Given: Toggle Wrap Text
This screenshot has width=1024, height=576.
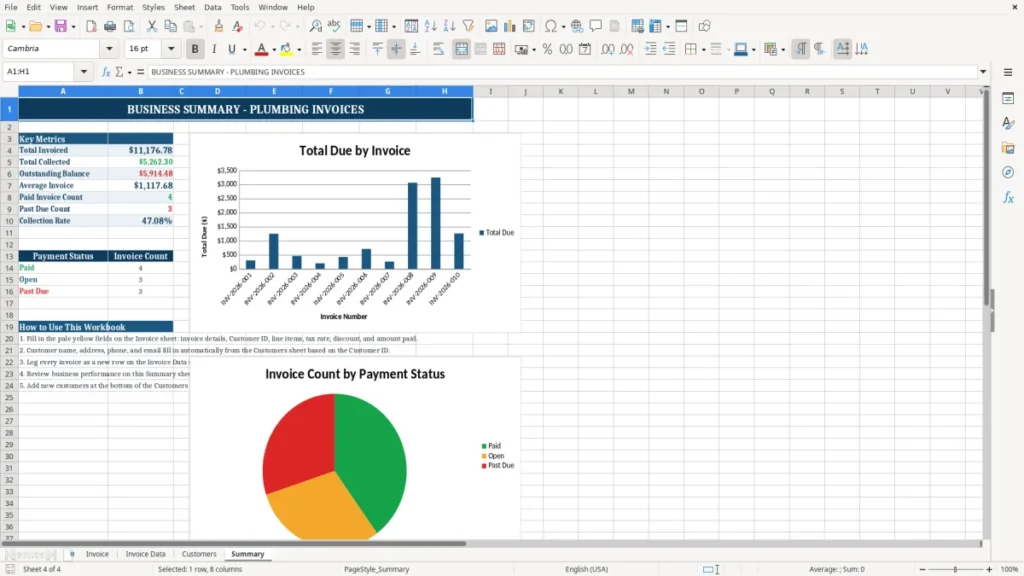Looking at the screenshot, I should [x=438, y=49].
